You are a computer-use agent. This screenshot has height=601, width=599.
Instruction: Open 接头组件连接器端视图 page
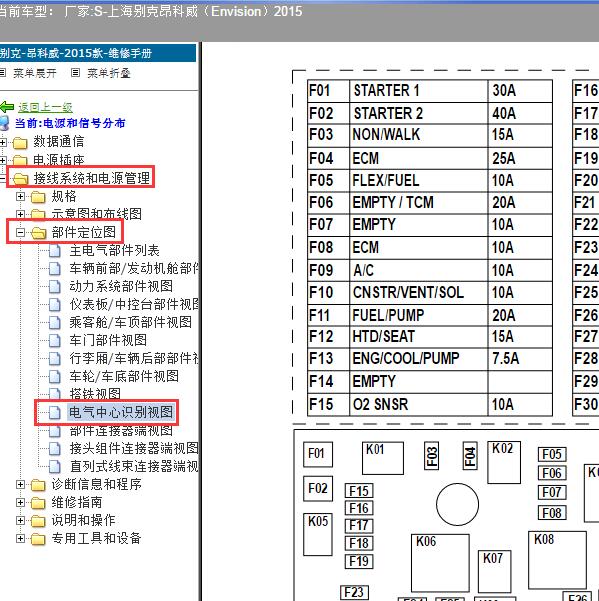[x=134, y=448]
